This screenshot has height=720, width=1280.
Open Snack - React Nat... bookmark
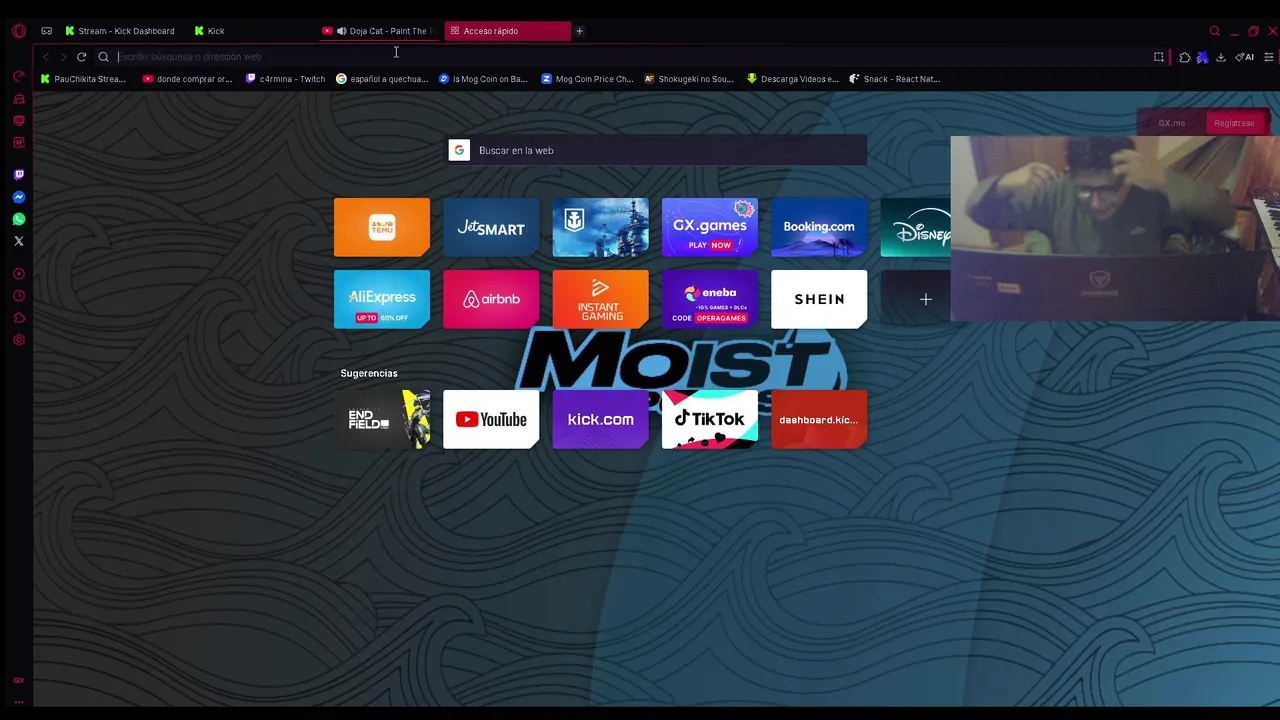895,79
